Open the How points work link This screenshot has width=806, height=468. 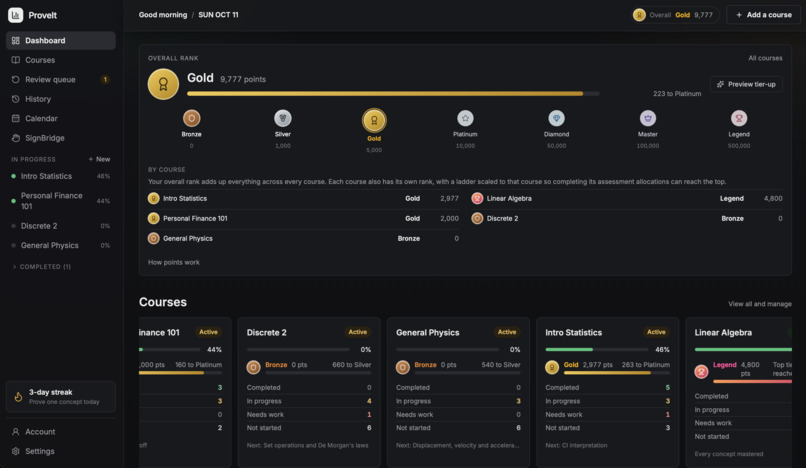(174, 262)
